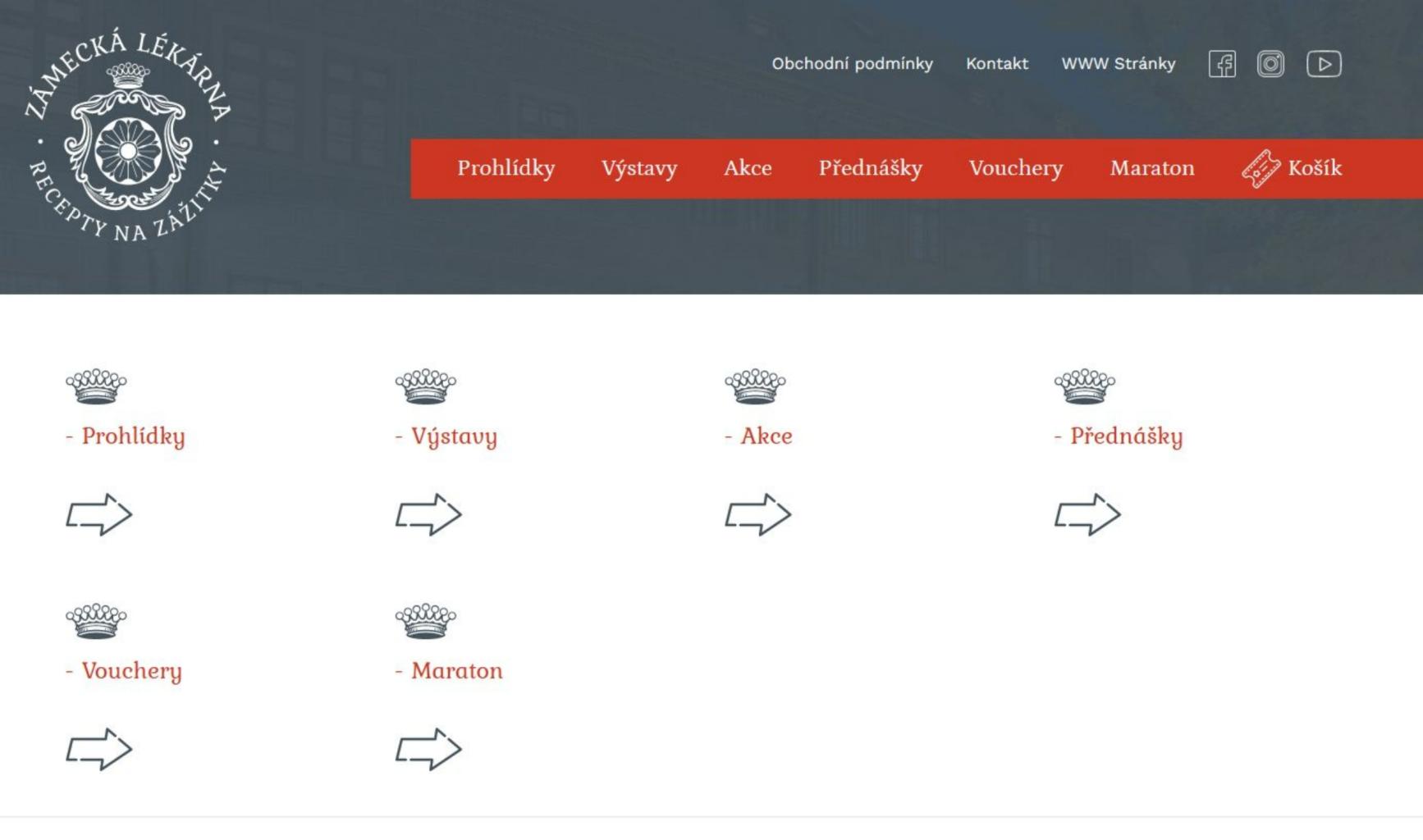1423x840 pixels.
Task: Open the red "- Maraton" category heading
Action: pos(449,671)
